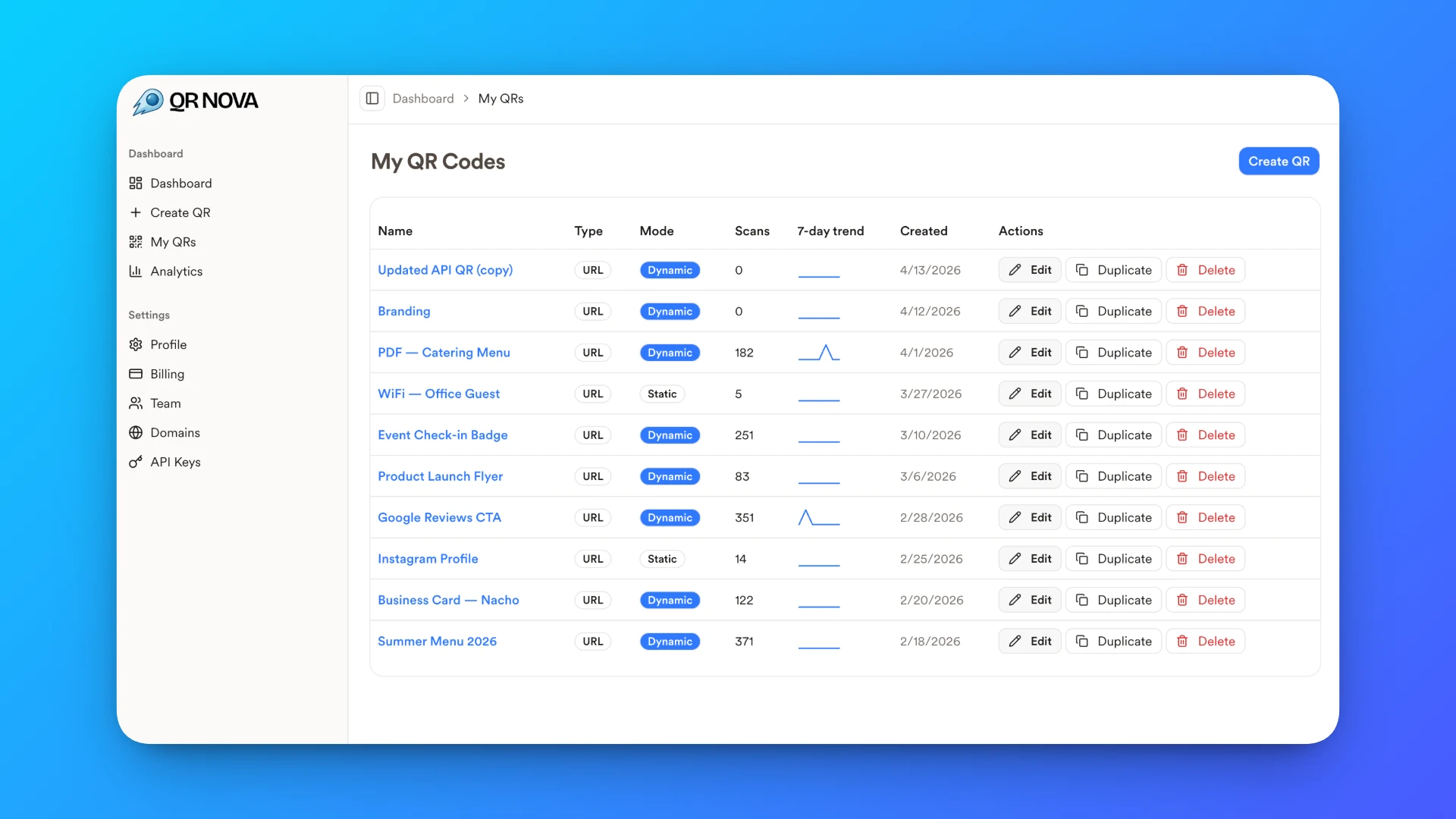Screen dimensions: 1456x819
Task: Click the Google Reviews CTA trend sparkline
Action: pyautogui.click(x=818, y=518)
